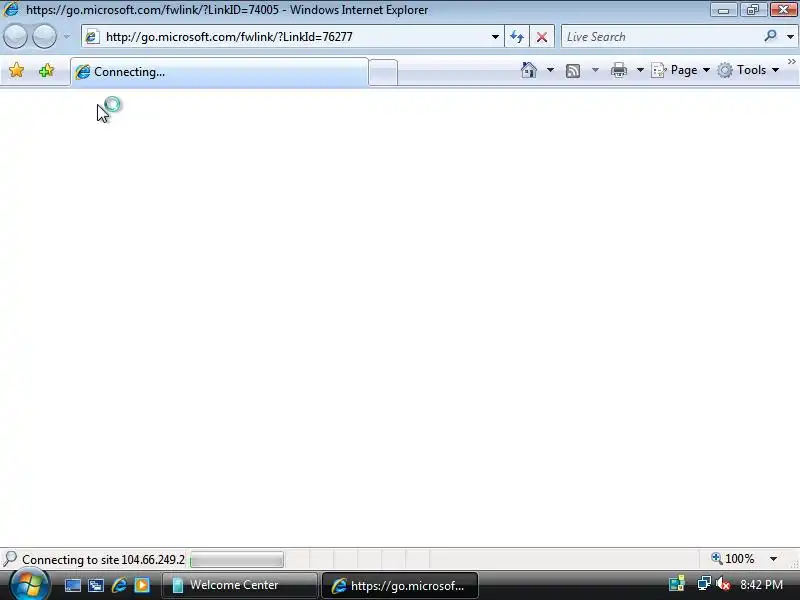Click the Forward navigation button
This screenshot has height=600, width=800.
[44, 37]
